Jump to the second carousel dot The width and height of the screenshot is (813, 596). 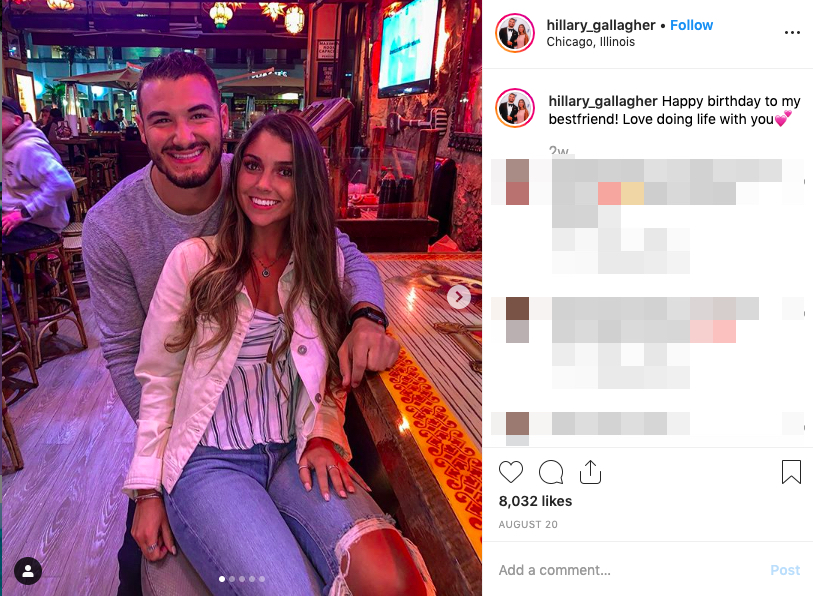232,579
